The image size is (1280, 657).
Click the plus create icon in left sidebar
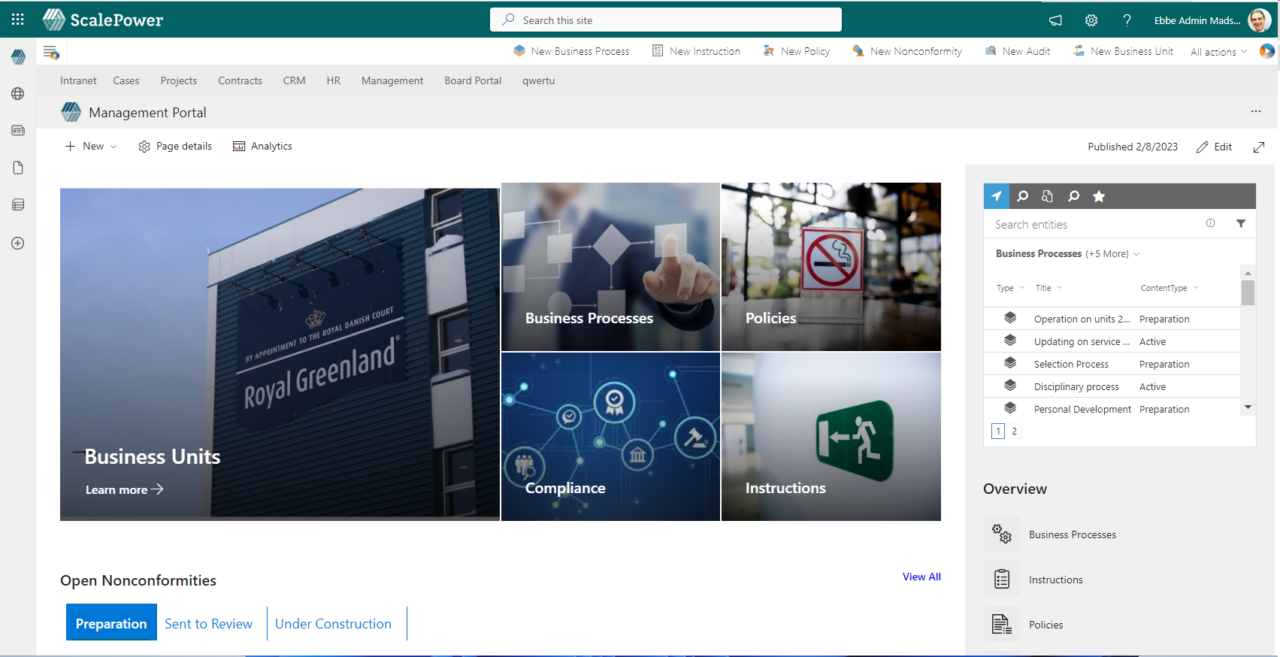point(17,243)
